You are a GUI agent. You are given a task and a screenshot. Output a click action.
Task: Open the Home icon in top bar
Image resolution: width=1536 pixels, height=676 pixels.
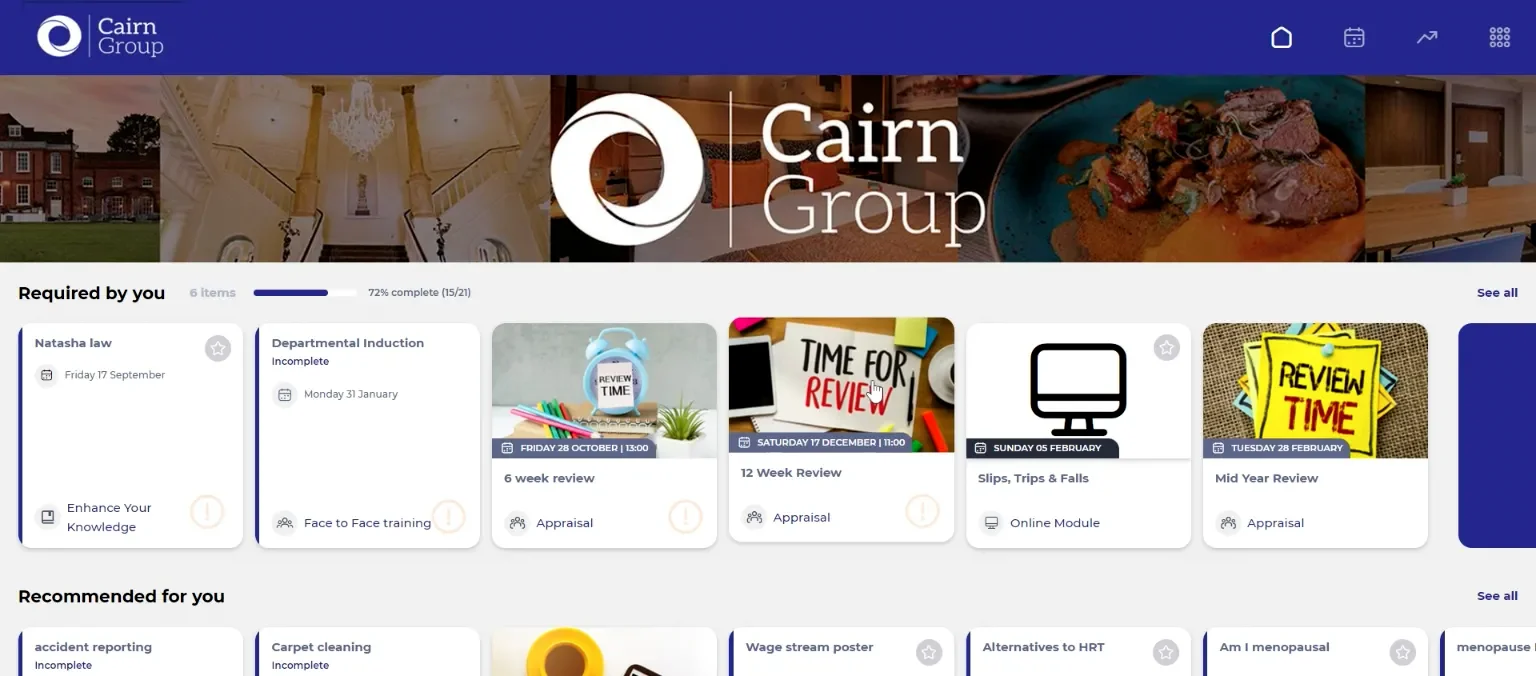click(x=1281, y=37)
